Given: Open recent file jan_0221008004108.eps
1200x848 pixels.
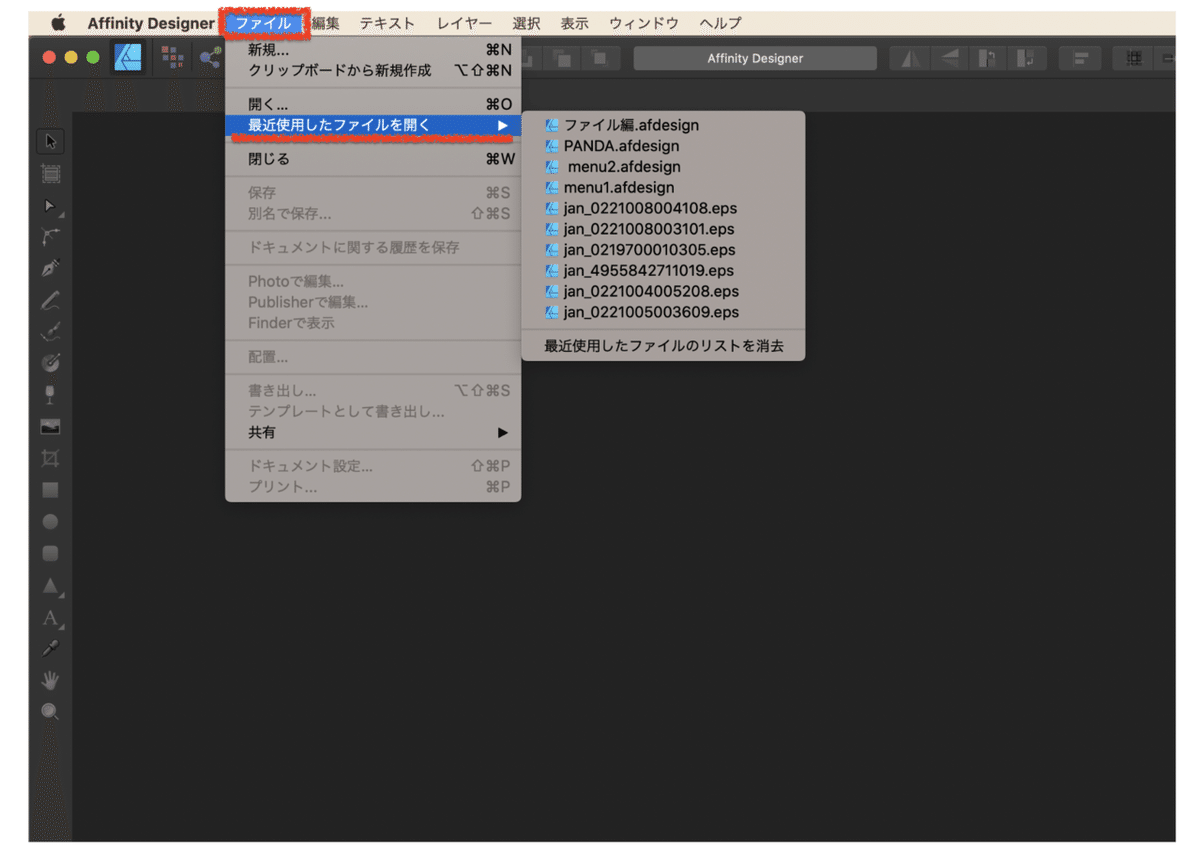Looking at the screenshot, I should (x=663, y=208).
